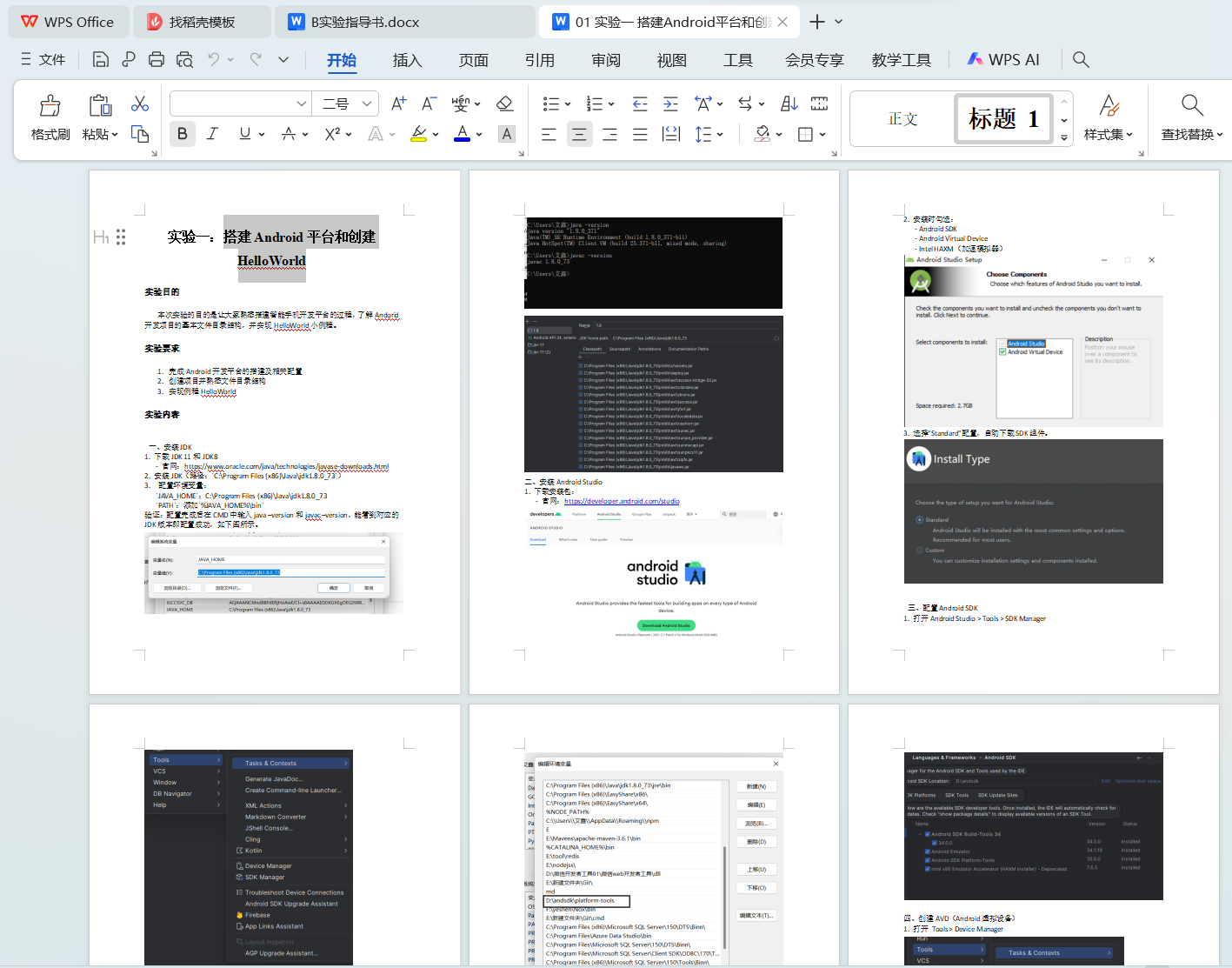Switch to the 插入 ribbon tab
Image resolution: width=1232 pixels, height=968 pixels.
click(407, 60)
